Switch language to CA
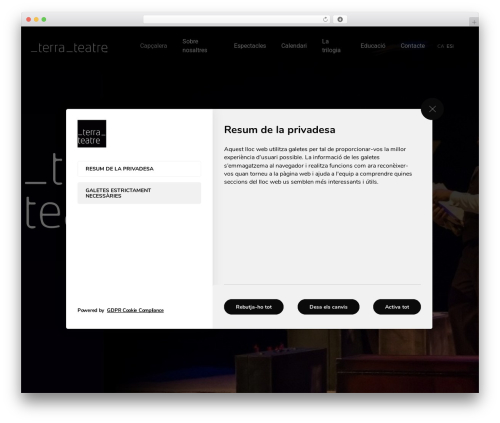This screenshot has width=500, height=423. coord(441,46)
